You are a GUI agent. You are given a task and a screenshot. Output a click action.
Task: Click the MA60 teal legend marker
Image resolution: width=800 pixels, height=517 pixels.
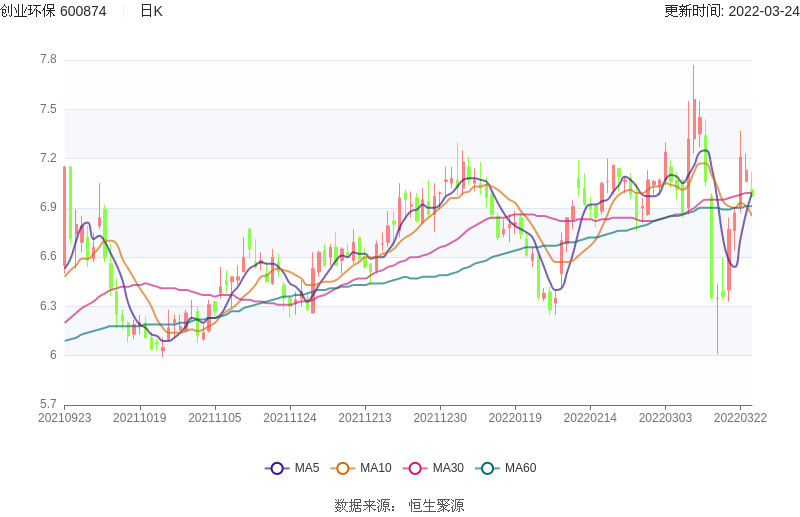point(487,468)
